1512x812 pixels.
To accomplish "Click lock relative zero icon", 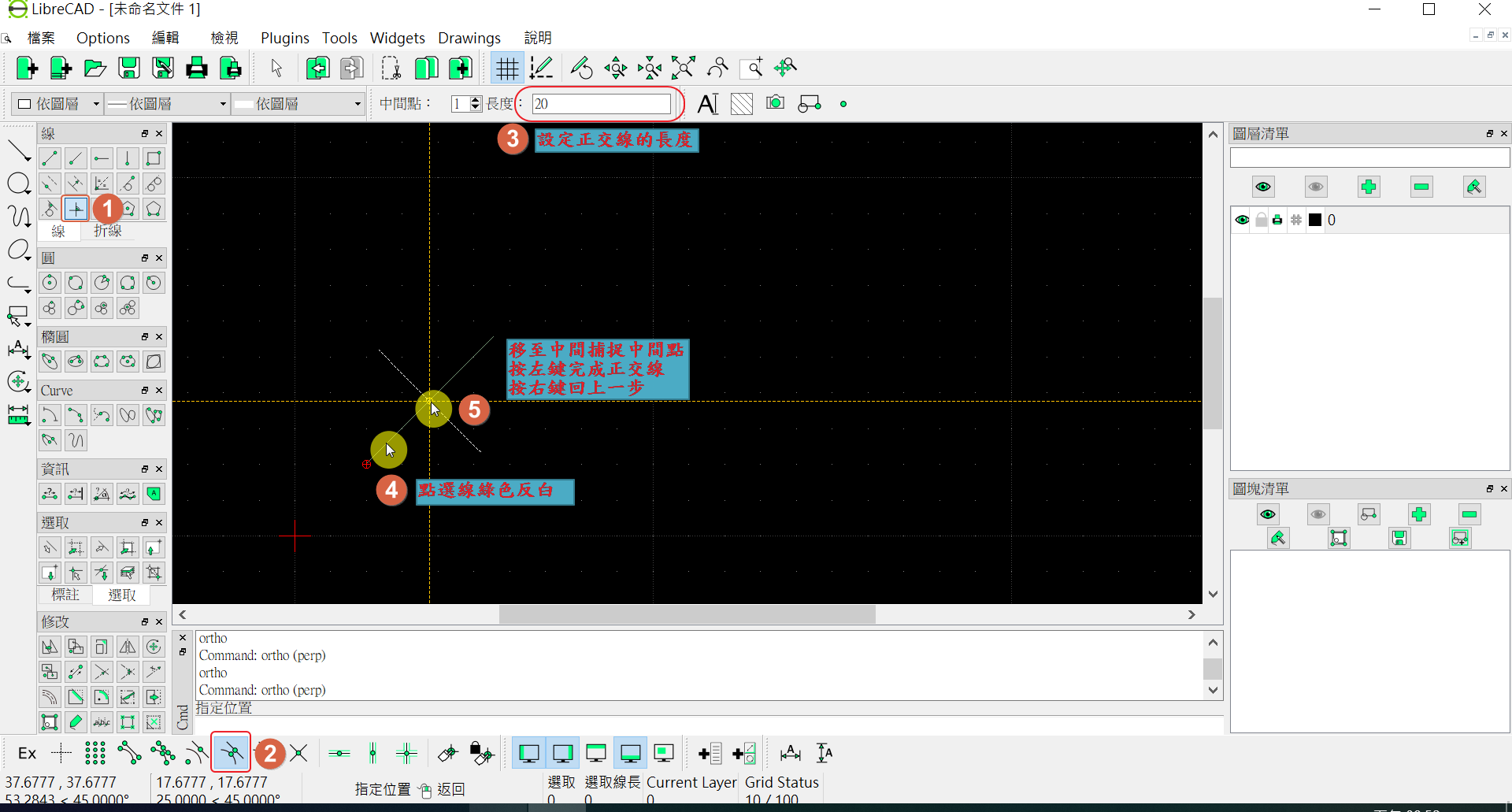I will pyautogui.click(x=481, y=753).
